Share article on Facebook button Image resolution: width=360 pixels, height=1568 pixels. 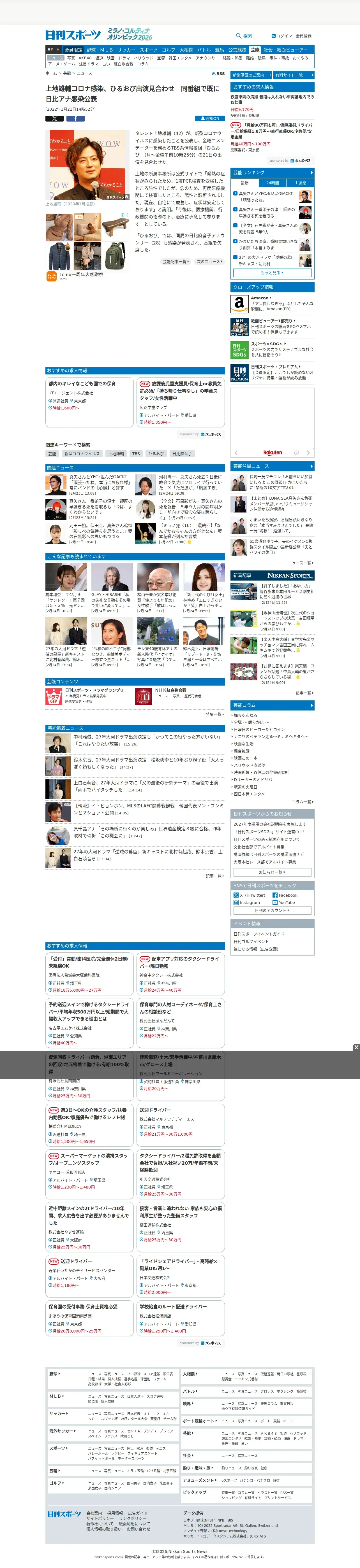pos(75,119)
